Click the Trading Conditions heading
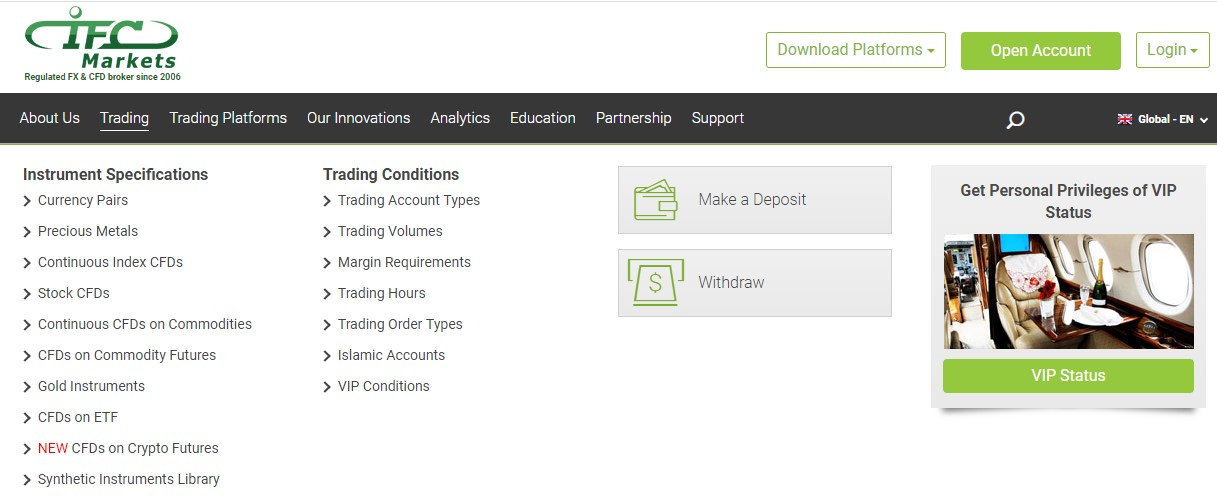Viewport: 1217px width, 497px height. 391,174
